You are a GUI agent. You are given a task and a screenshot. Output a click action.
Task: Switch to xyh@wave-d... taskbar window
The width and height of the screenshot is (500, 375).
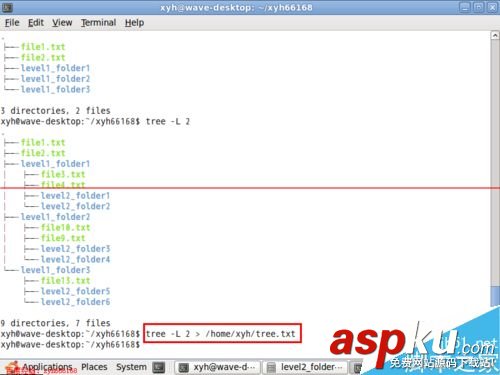tap(217, 367)
